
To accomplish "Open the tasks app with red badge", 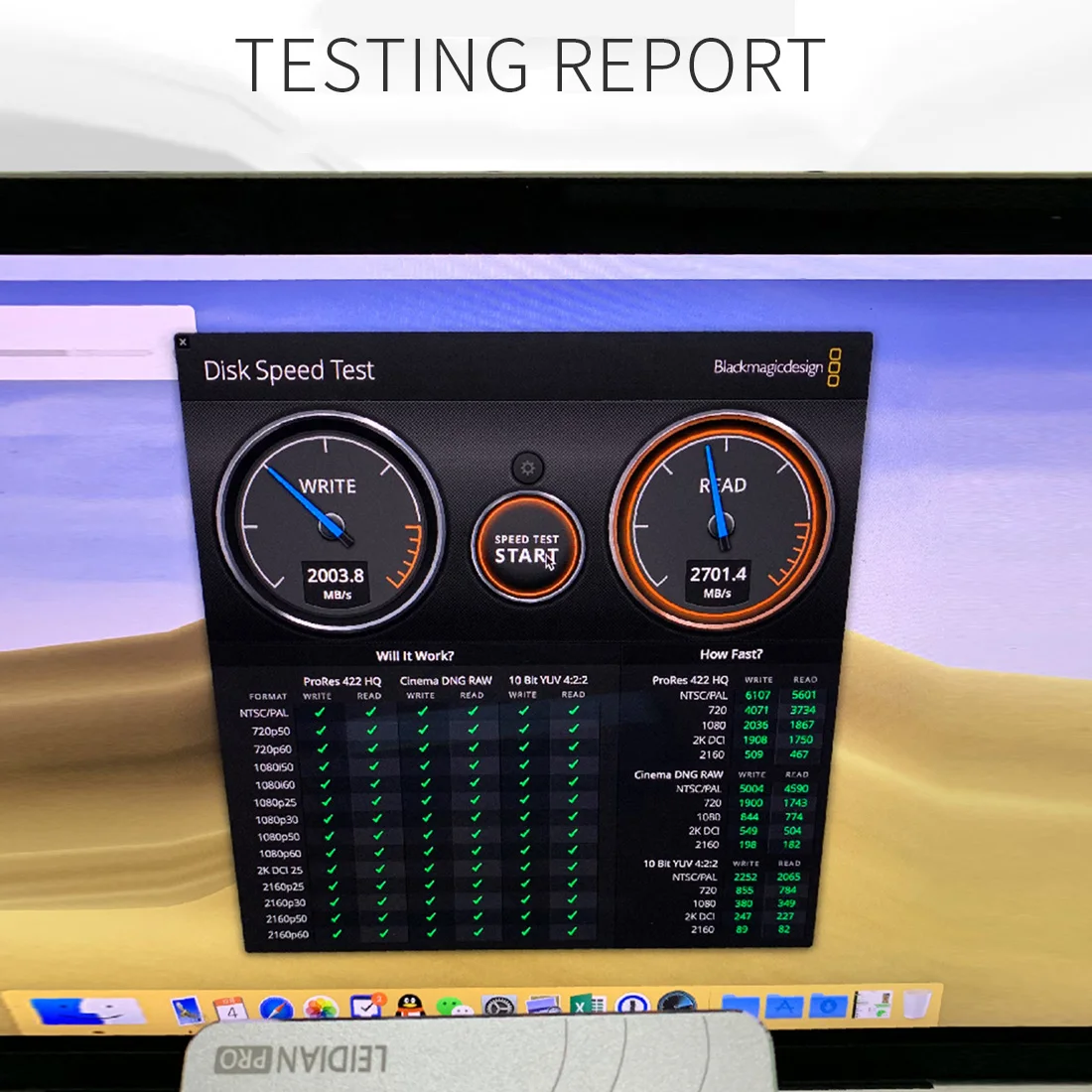I will click(x=366, y=1007).
